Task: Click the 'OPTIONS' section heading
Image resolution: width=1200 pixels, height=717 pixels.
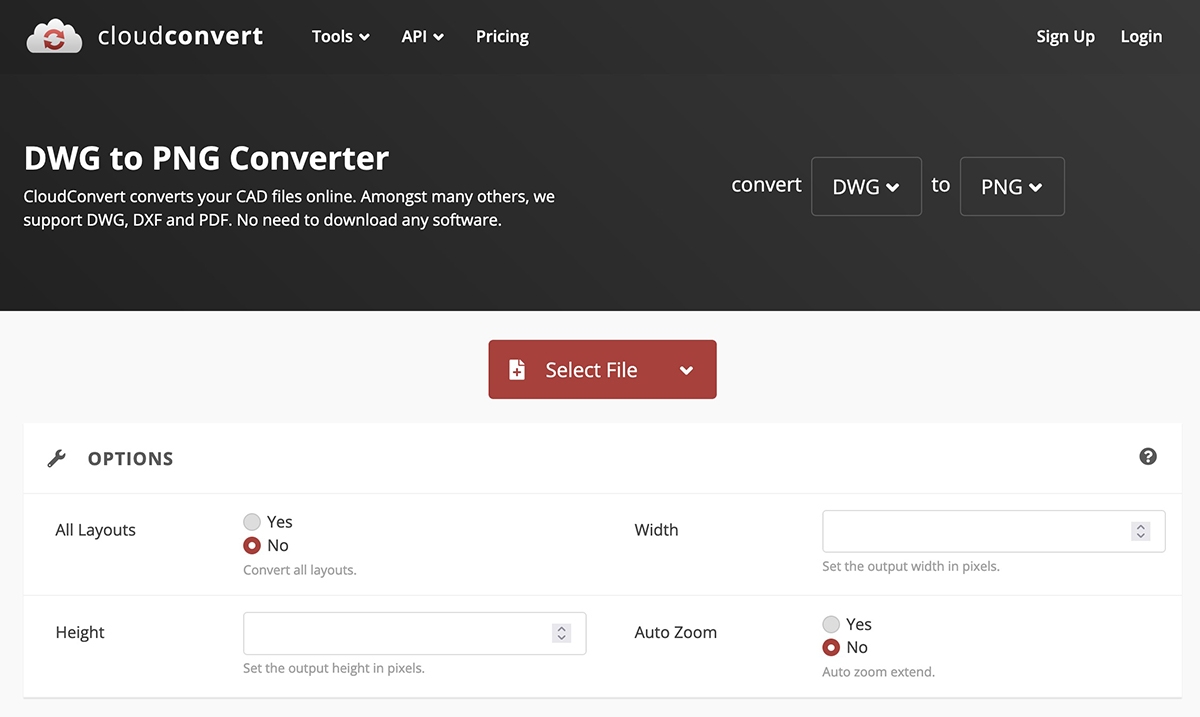Action: click(x=130, y=459)
